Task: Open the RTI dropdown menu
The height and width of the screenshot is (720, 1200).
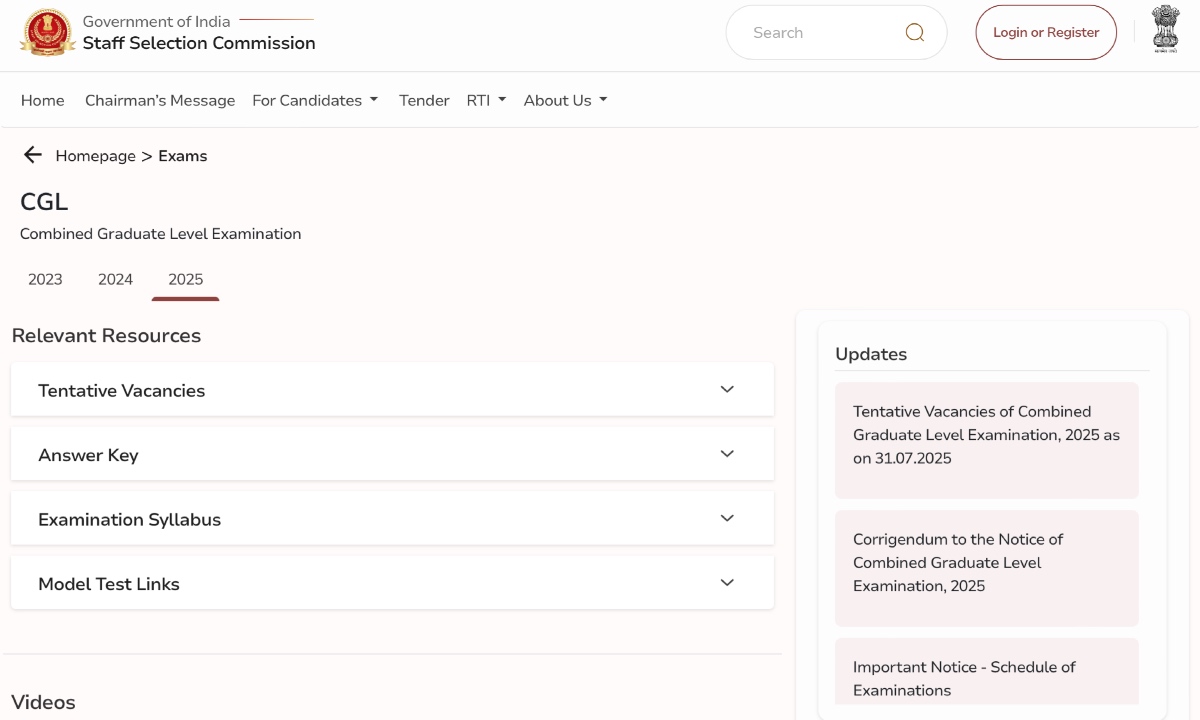Action: 486,100
